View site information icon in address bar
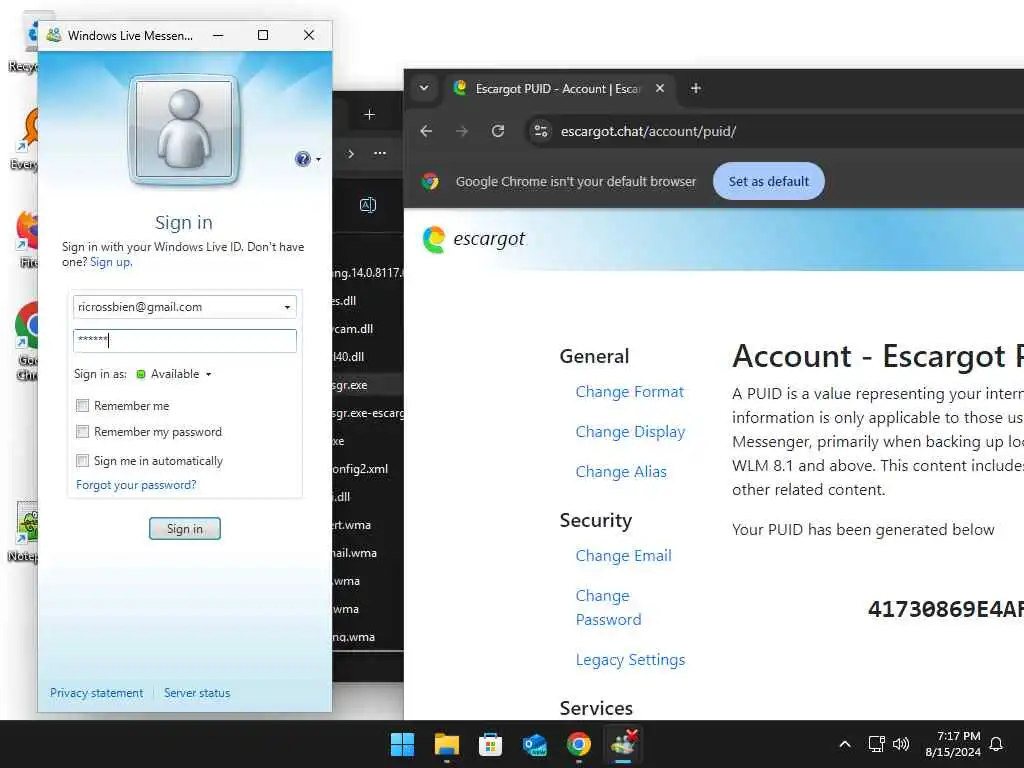 pyautogui.click(x=541, y=131)
